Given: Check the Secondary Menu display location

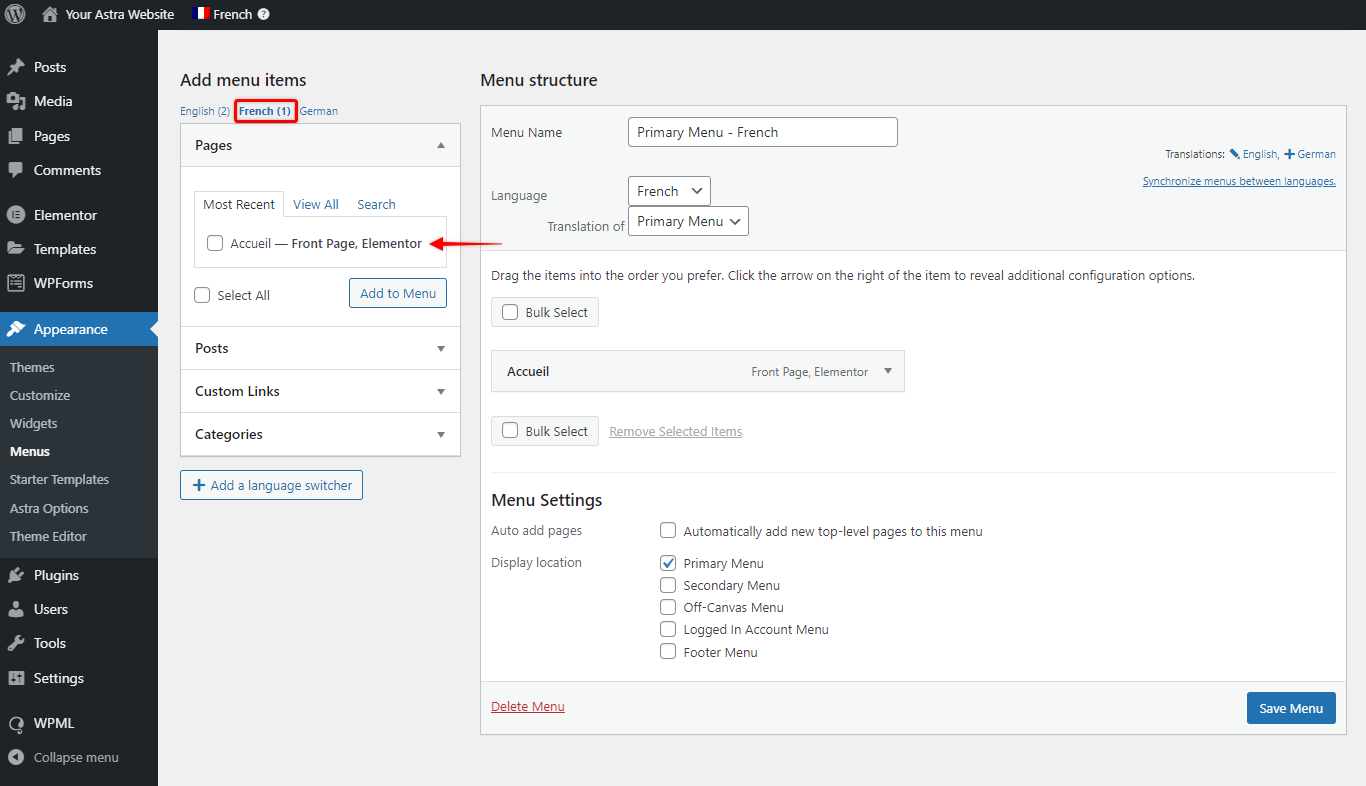Looking at the screenshot, I should (668, 585).
